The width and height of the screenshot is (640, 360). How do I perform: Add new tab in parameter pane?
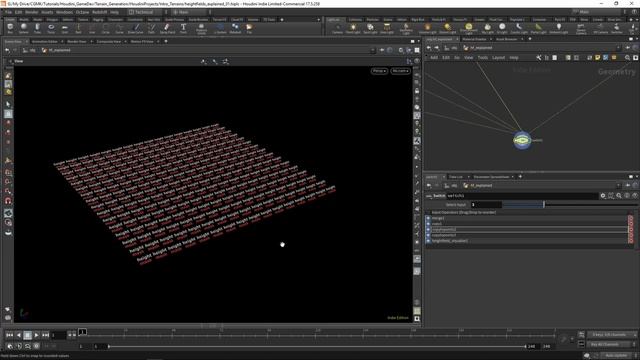tap(520, 177)
